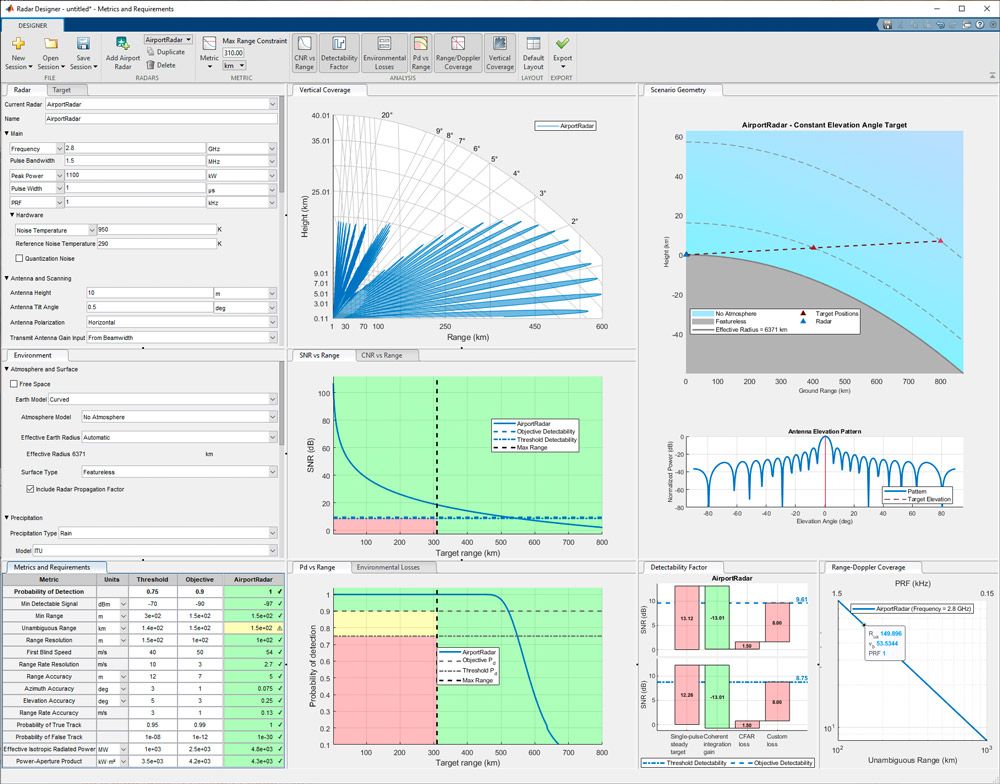This screenshot has width=1000, height=784.
Task: Click the Delete radar button
Action: tap(162, 63)
